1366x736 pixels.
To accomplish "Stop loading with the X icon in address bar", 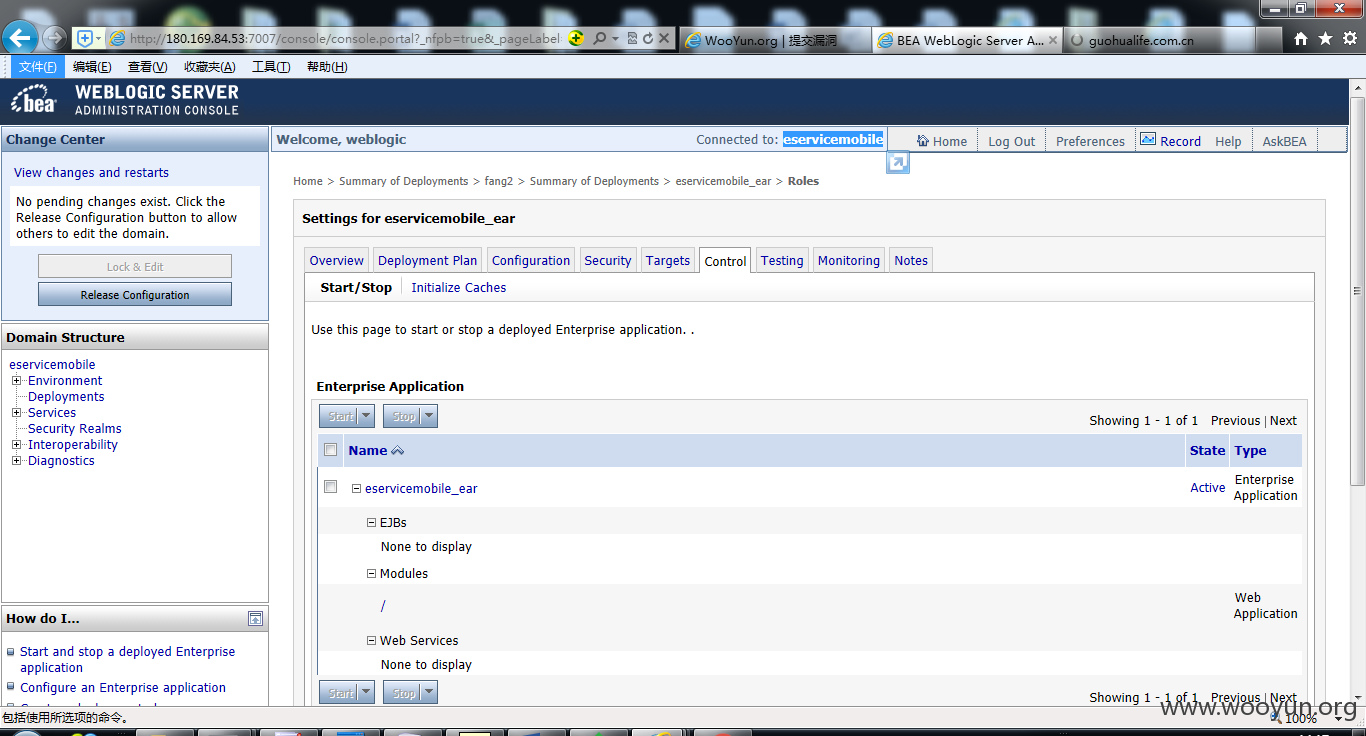I will (x=664, y=38).
